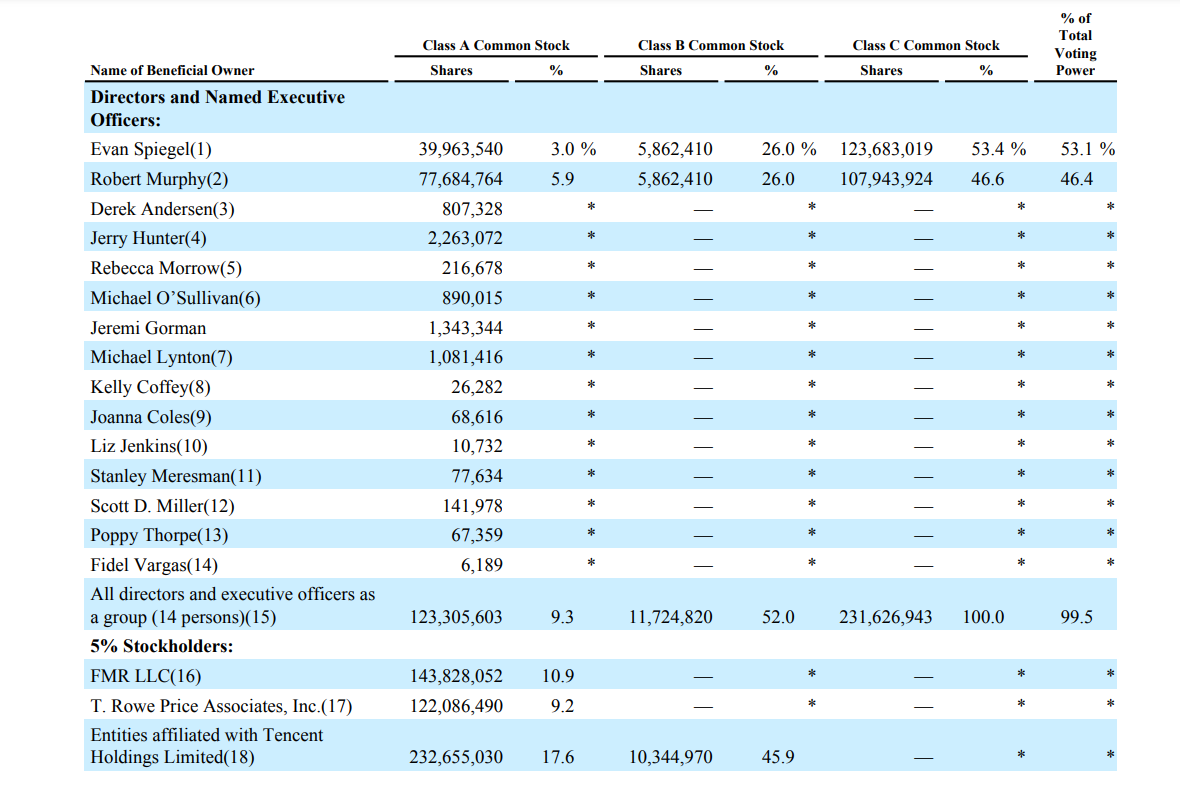
Task: Click the value '141,978'
Action: [x=472, y=506]
